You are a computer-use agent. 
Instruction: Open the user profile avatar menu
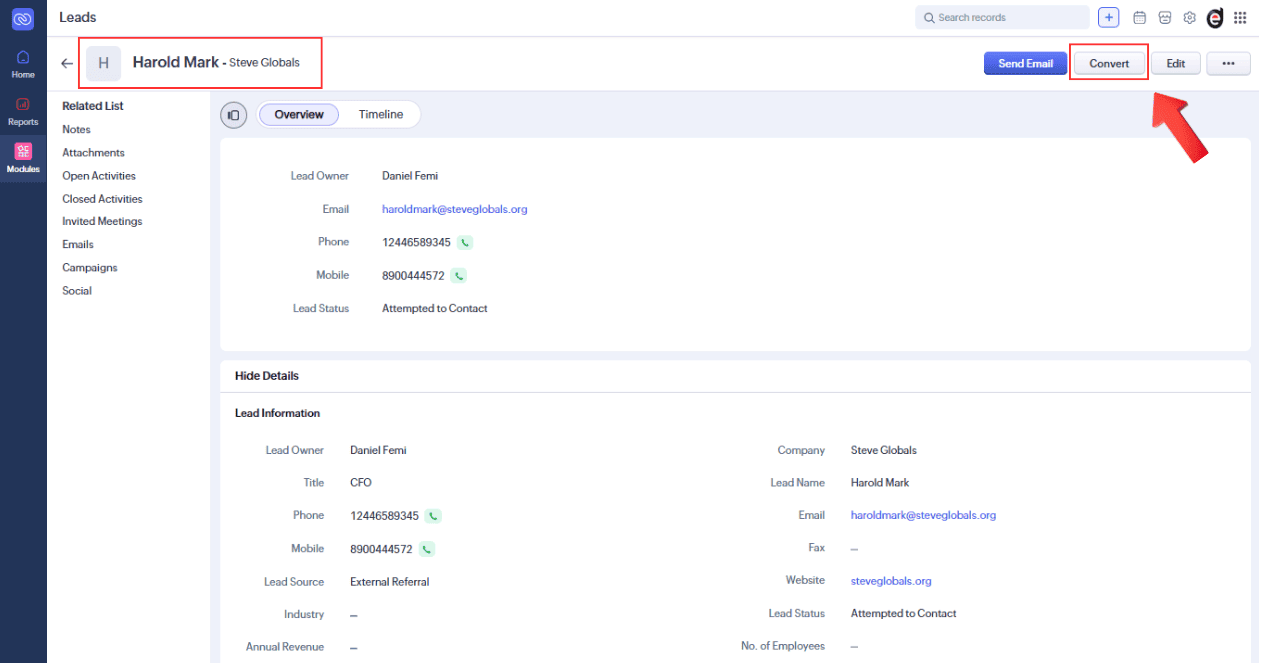[1214, 17]
